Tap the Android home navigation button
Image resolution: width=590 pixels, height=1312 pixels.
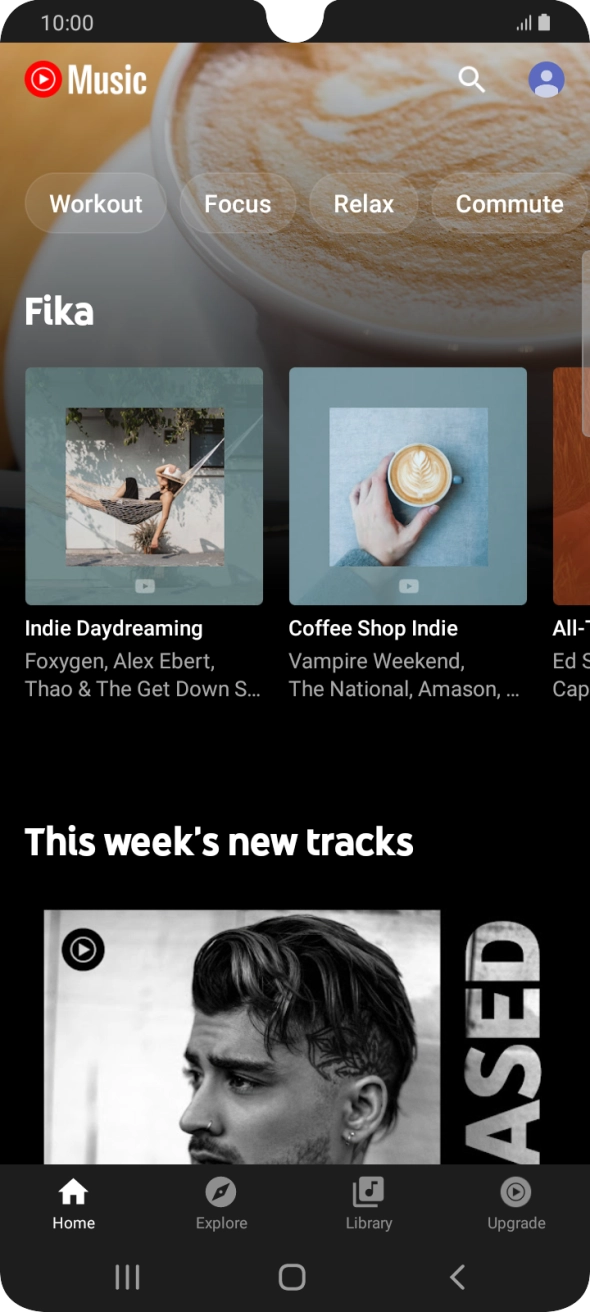(x=292, y=1276)
